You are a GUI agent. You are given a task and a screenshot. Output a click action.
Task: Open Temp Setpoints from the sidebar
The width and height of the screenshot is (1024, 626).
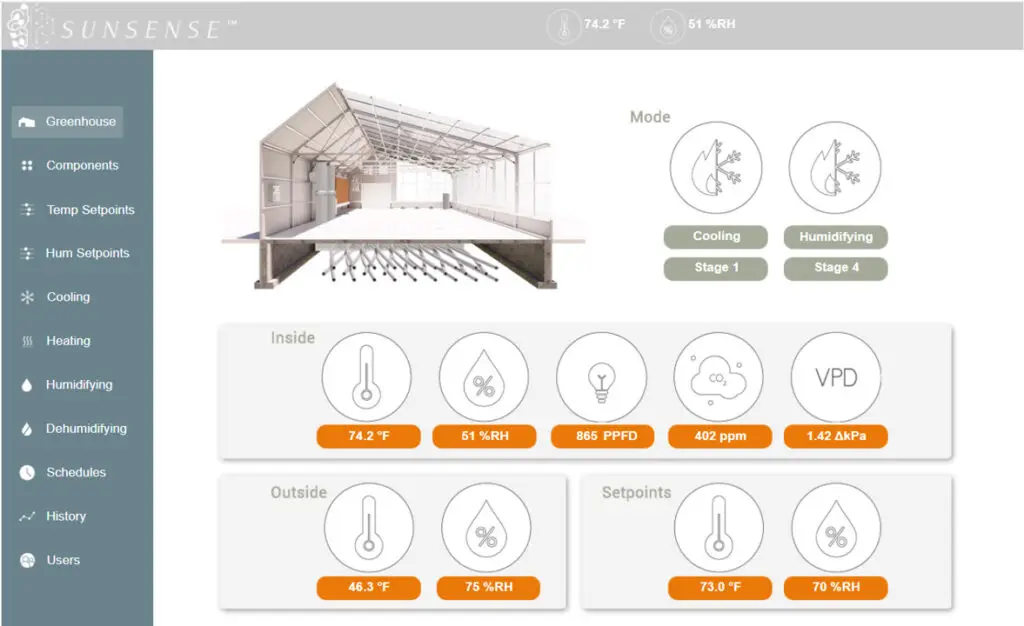pos(89,210)
